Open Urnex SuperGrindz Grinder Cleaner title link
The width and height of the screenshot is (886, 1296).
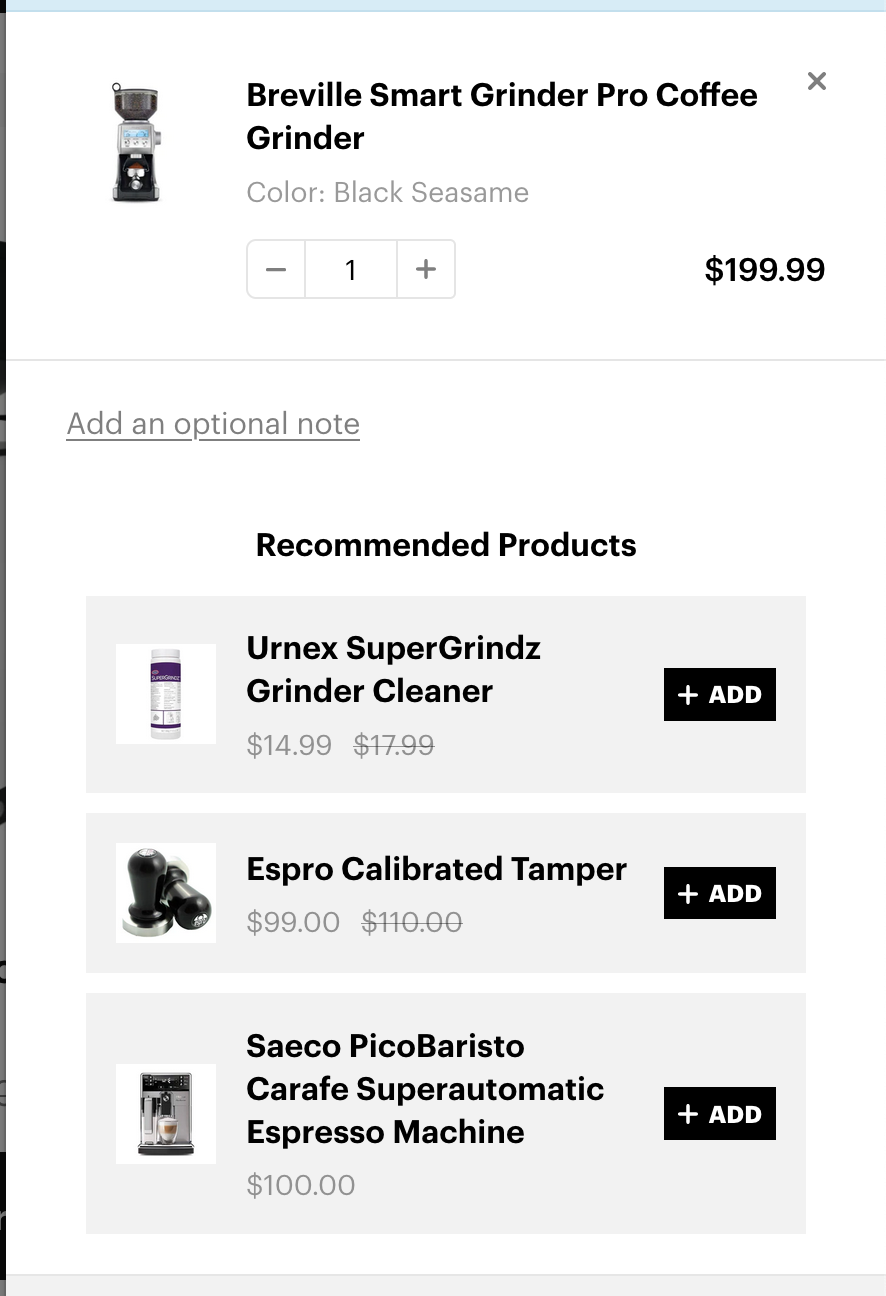point(393,669)
